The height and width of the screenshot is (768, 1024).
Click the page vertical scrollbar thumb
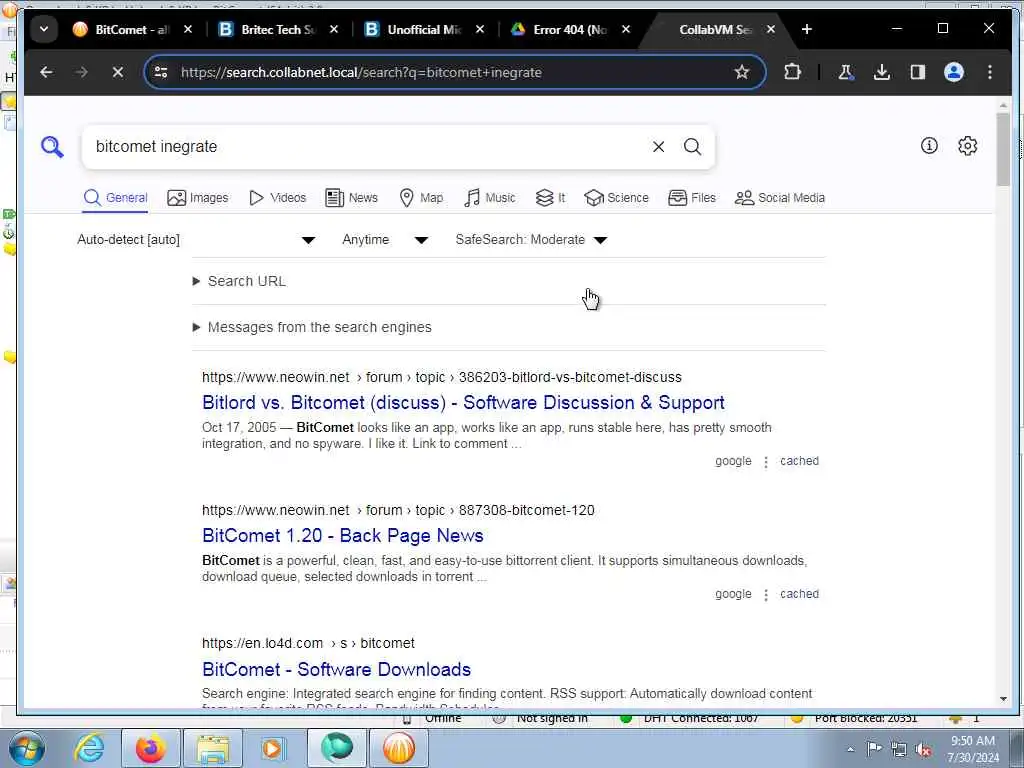pyautogui.click(x=1003, y=149)
